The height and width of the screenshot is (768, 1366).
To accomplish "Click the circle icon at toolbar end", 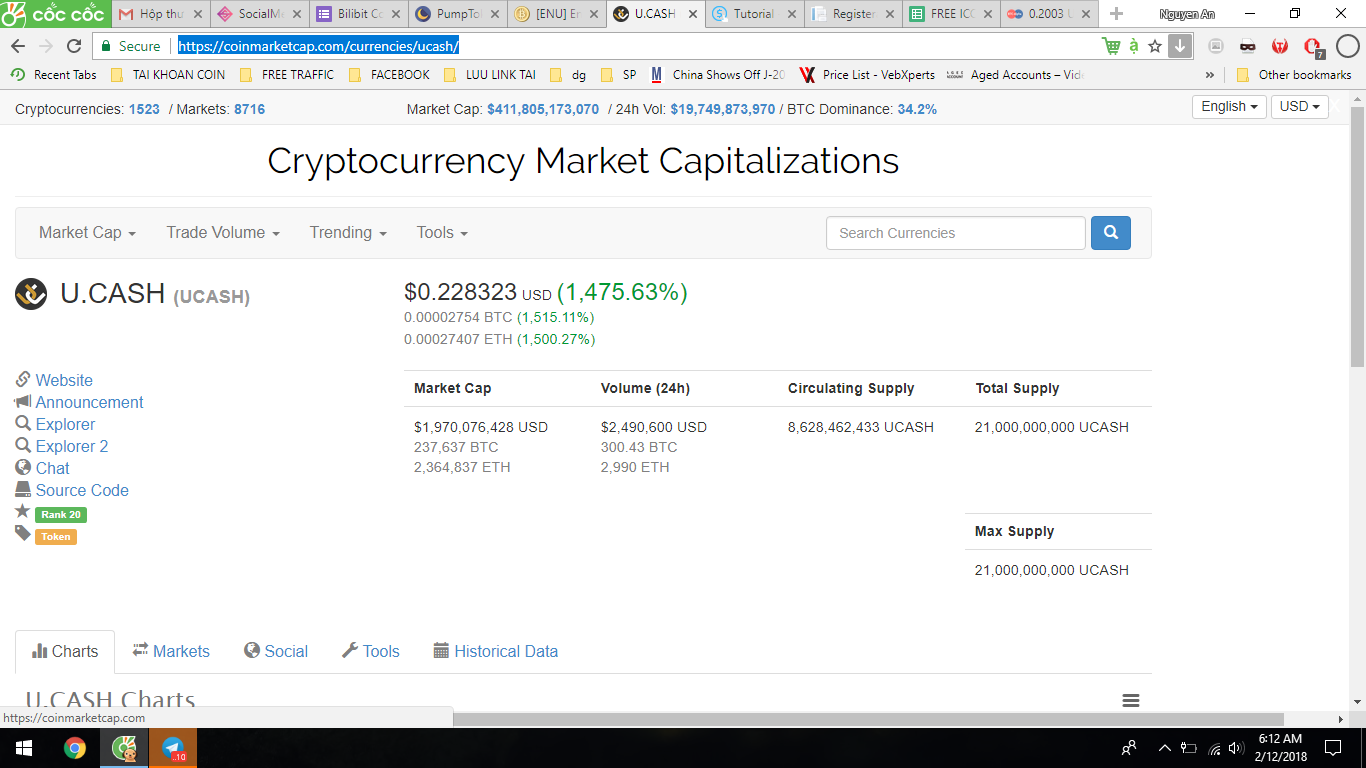I will 1347,46.
